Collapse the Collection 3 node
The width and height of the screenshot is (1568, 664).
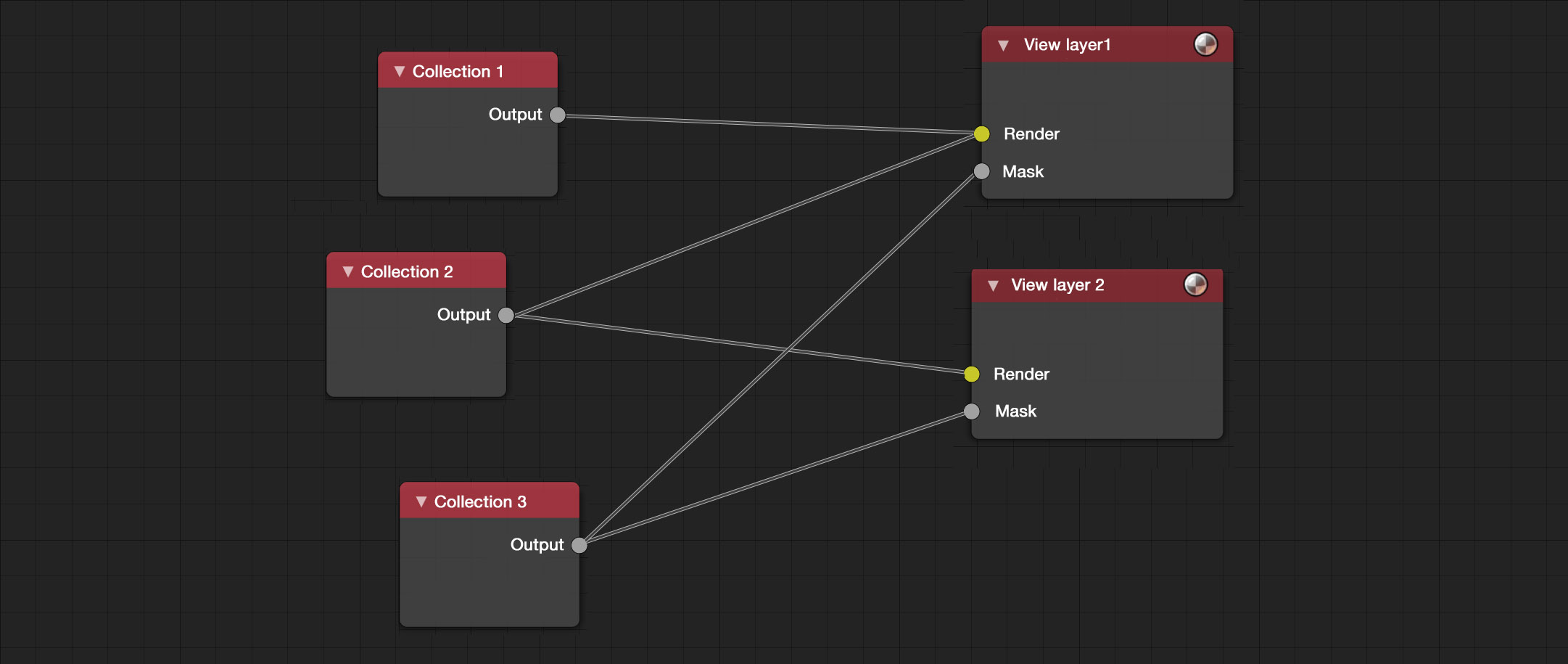(421, 501)
